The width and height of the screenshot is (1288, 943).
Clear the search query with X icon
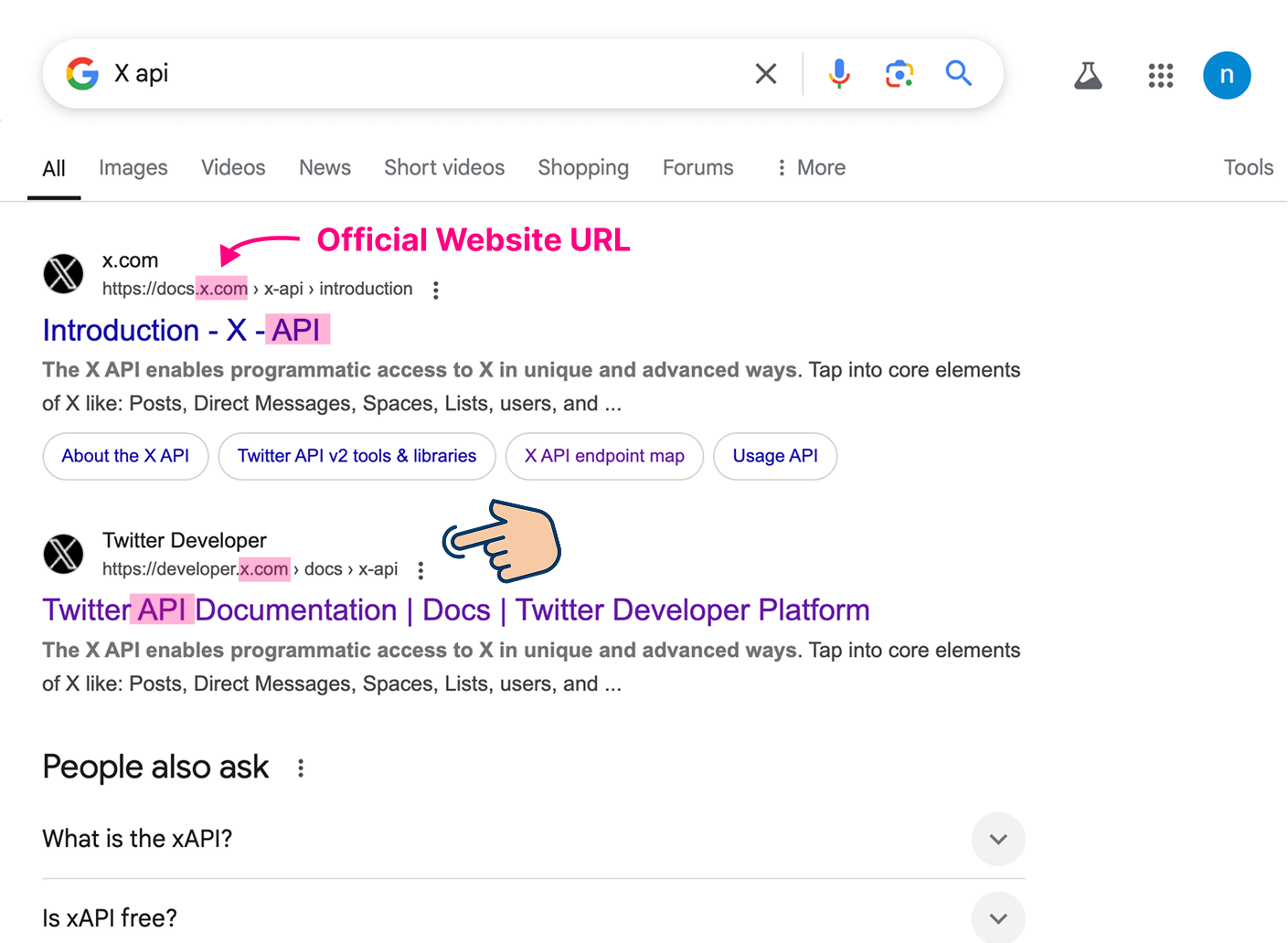coord(766,73)
